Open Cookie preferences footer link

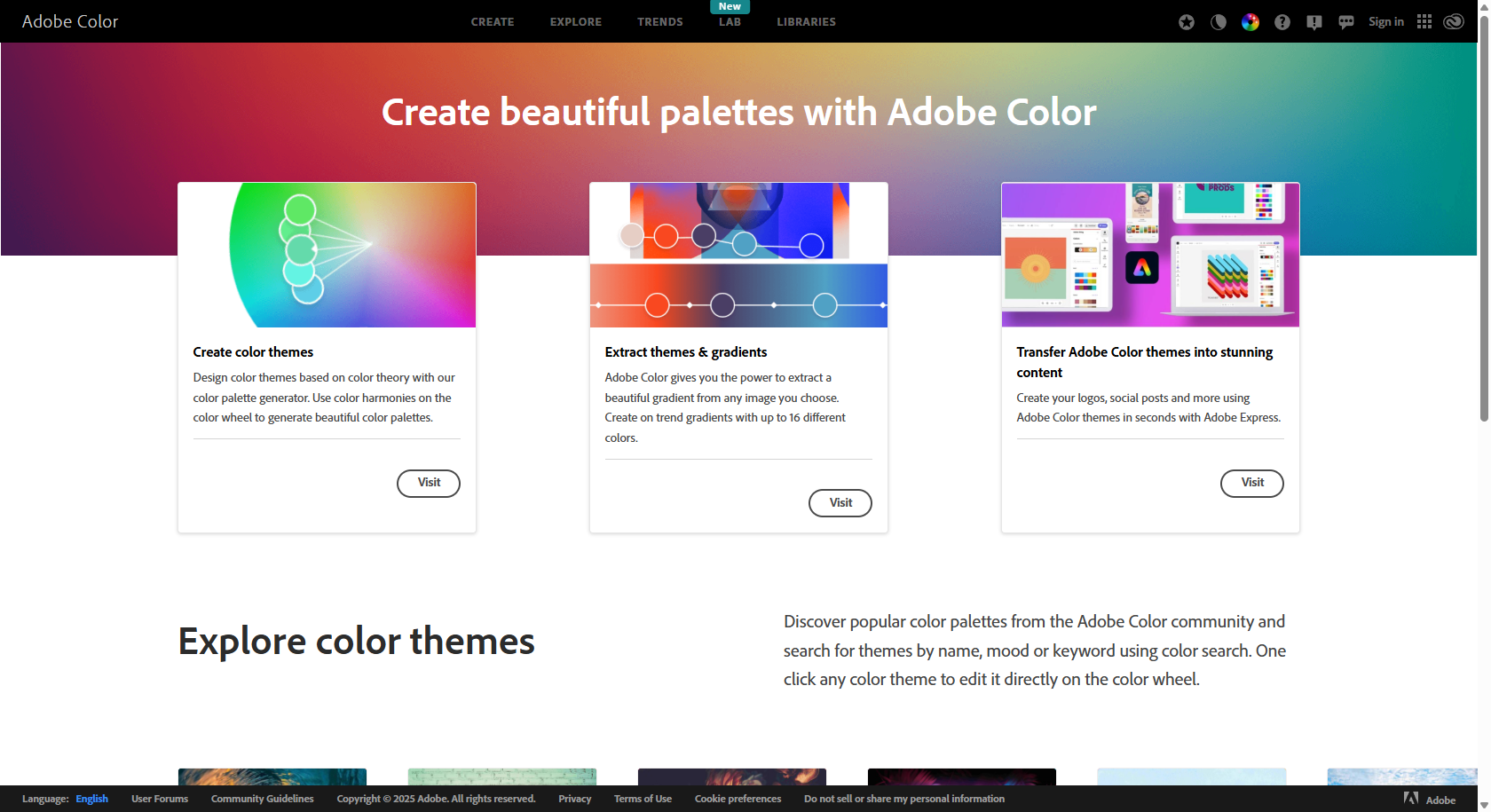click(738, 799)
